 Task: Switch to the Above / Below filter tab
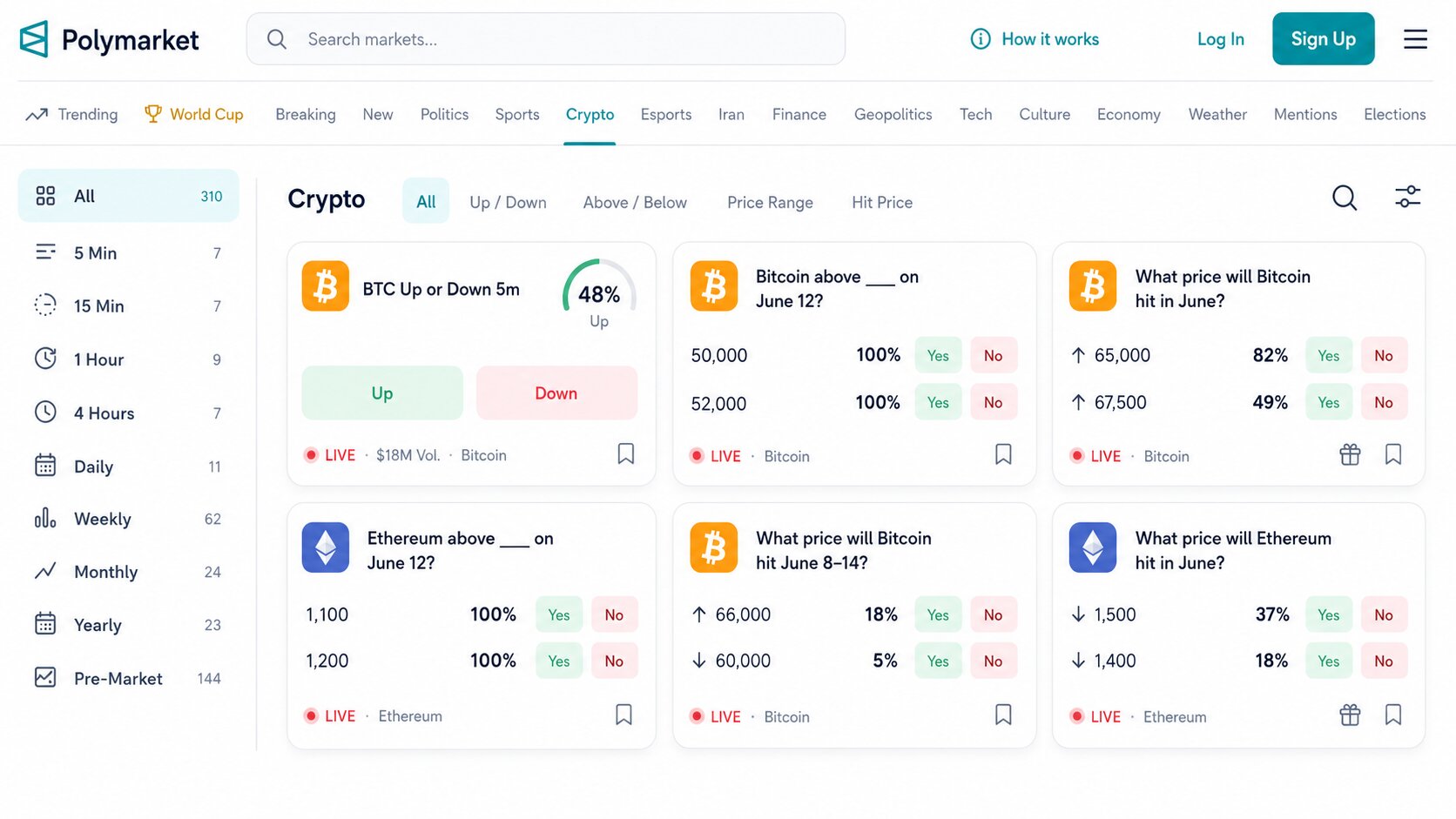click(635, 202)
